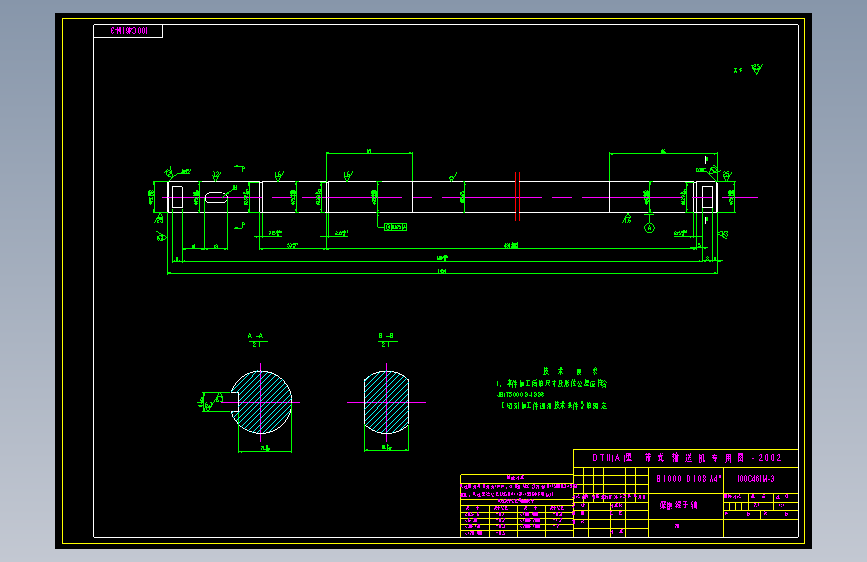The height and width of the screenshot is (562, 867).
Task: Select the B-B section label text
Action: [386, 336]
